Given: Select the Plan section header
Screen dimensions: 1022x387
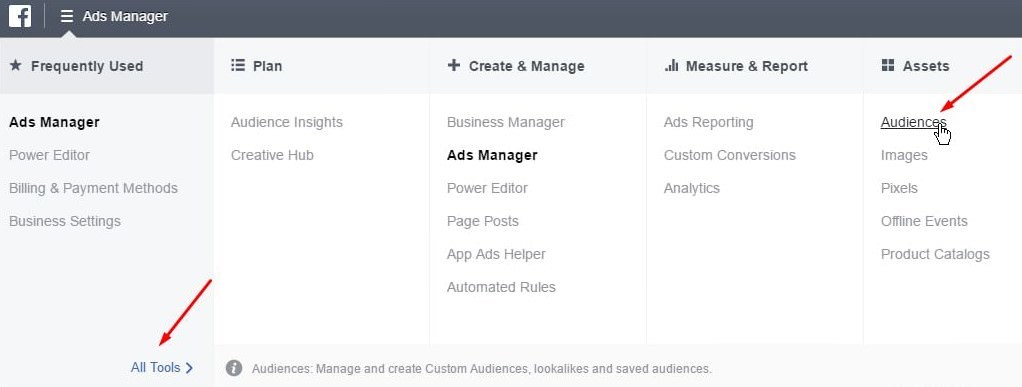Looking at the screenshot, I should pos(267,66).
